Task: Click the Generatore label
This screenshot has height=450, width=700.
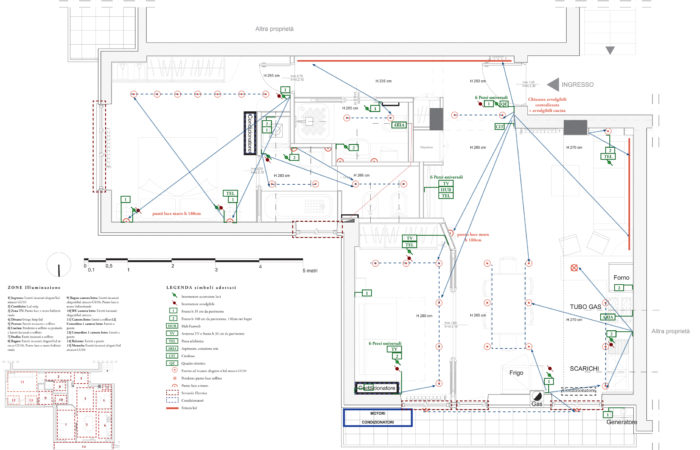Action: coord(621,422)
